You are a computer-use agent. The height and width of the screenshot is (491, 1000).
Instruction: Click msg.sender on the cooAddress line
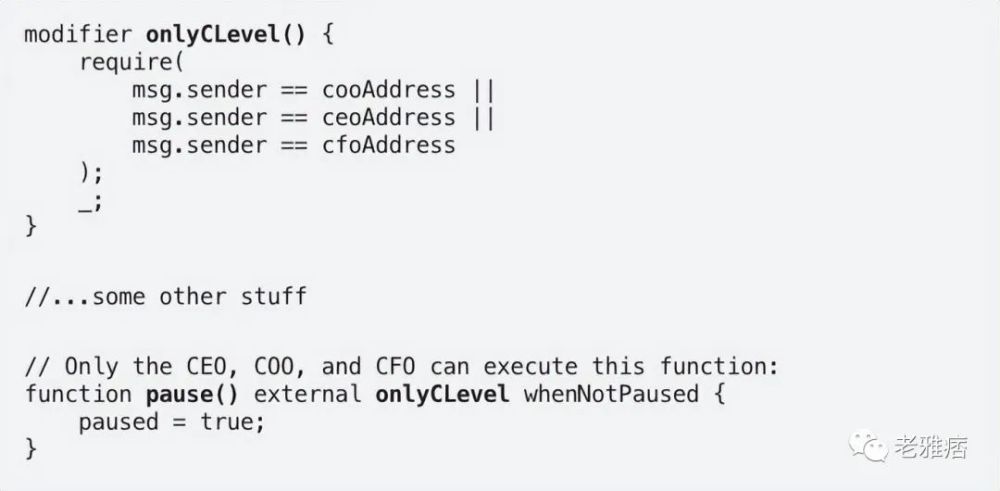pos(199,91)
